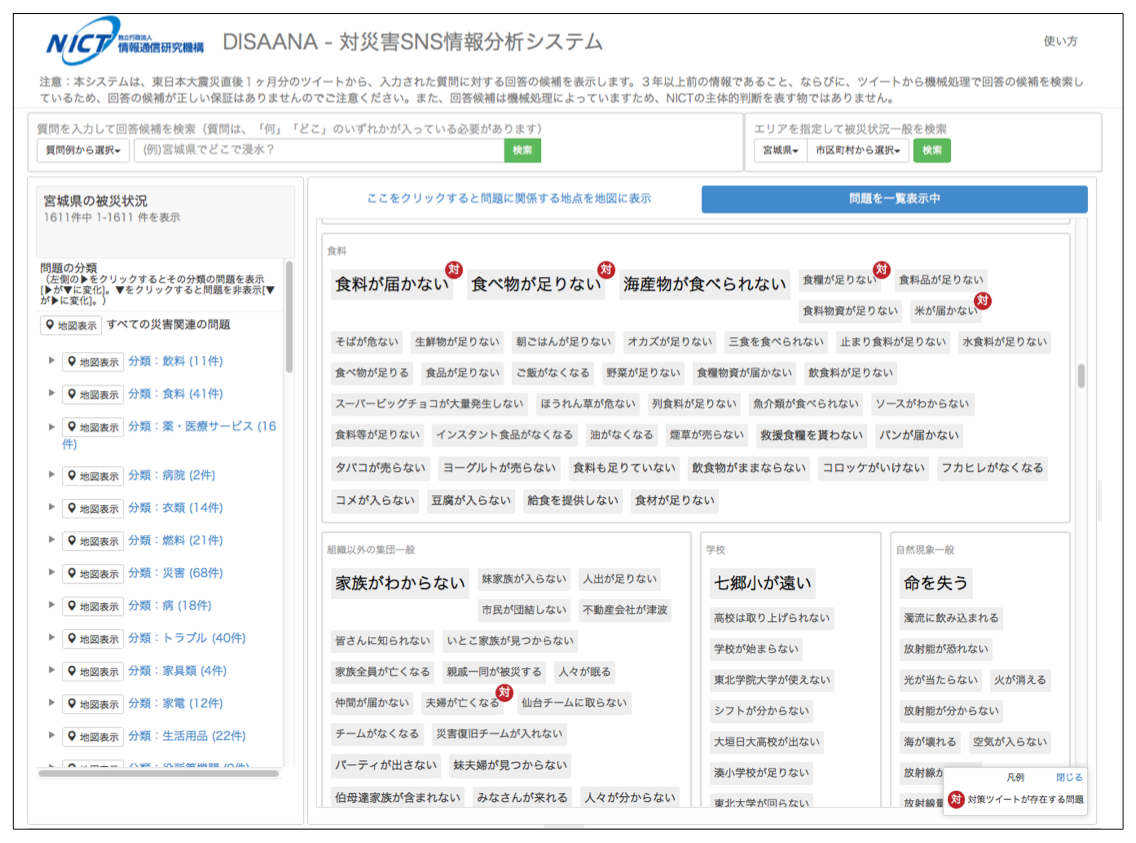This screenshot has height=843, width=1136.
Task: Select the 火が消える tag
Action: click(x=1019, y=680)
